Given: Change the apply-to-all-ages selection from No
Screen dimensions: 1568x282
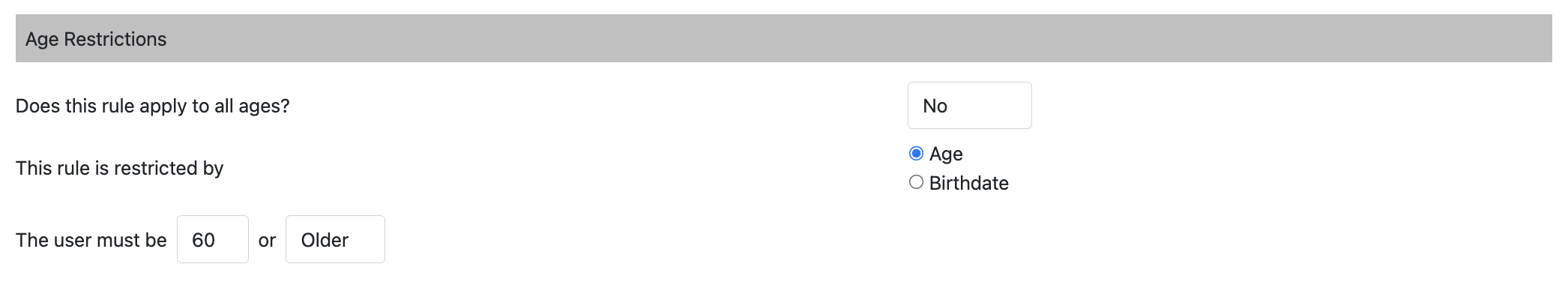Looking at the screenshot, I should [x=969, y=106].
